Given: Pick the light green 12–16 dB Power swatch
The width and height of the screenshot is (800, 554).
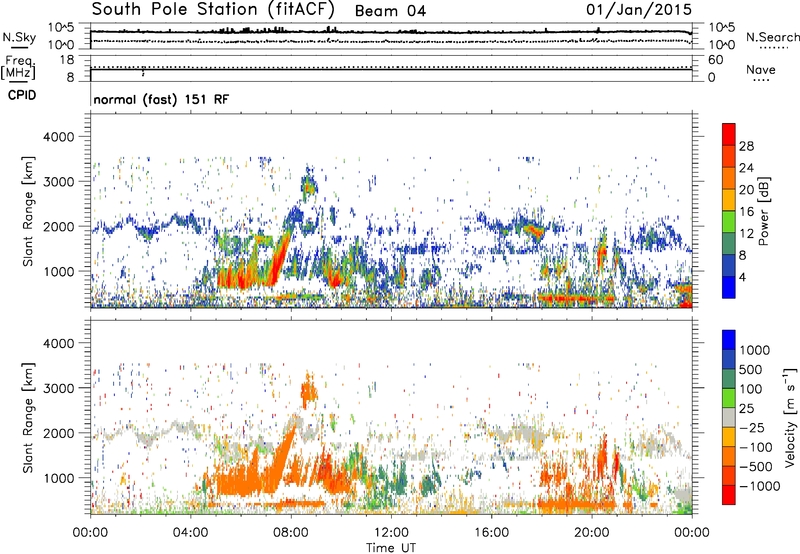Looking at the screenshot, I should [x=729, y=222].
